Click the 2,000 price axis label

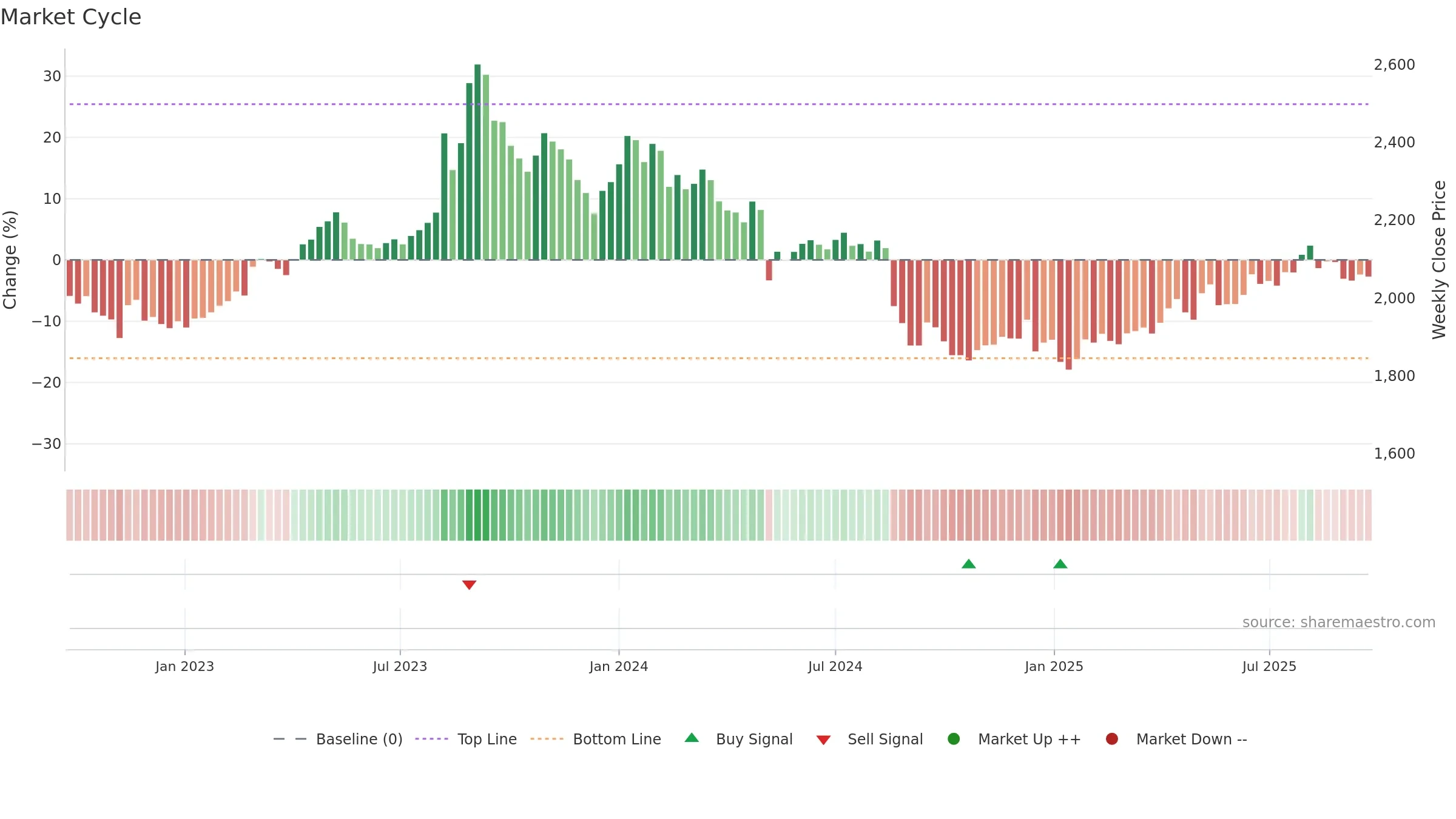pyautogui.click(x=1394, y=298)
